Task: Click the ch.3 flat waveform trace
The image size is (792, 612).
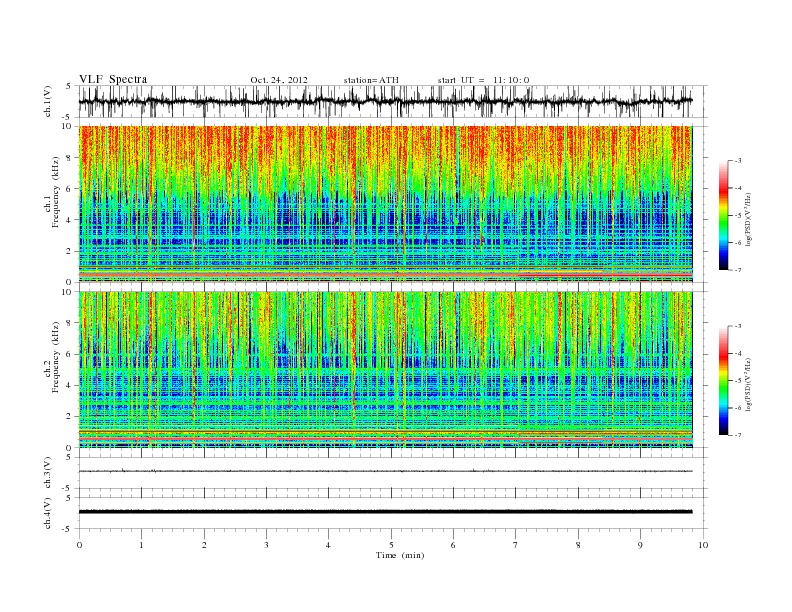Action: click(x=385, y=471)
